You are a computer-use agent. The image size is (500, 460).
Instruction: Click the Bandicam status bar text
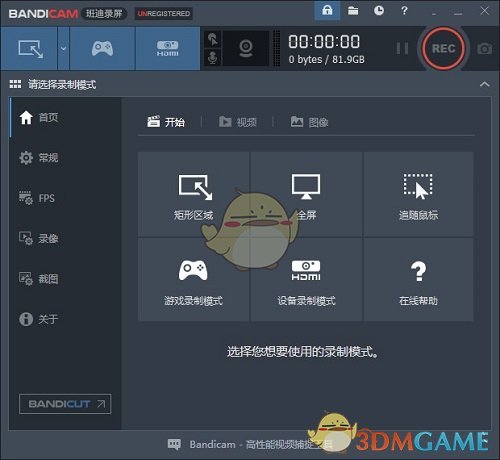[261, 444]
